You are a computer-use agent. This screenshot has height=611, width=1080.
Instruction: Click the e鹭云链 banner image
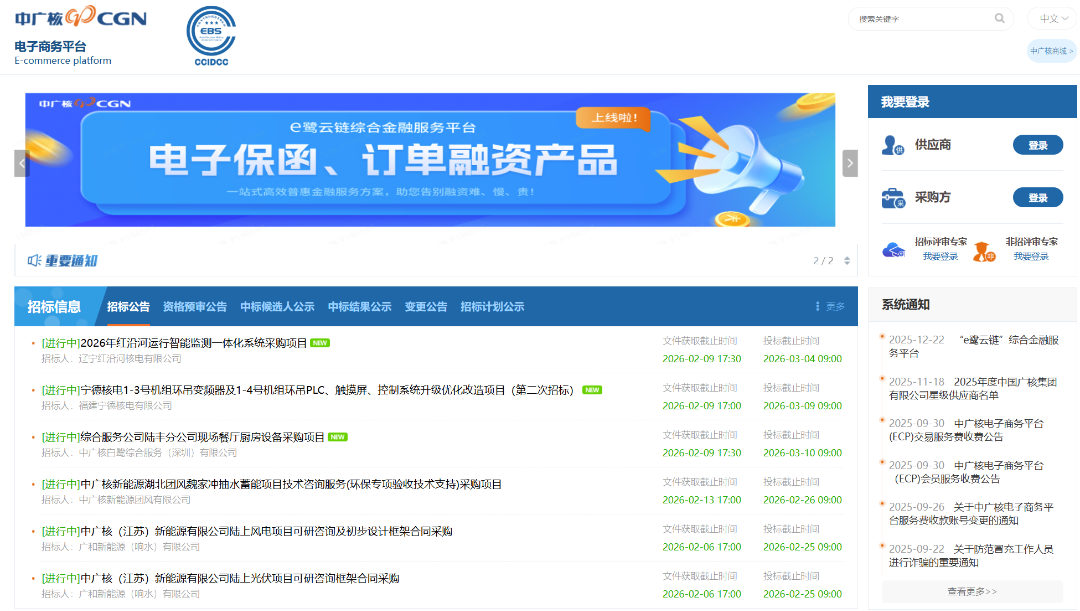tap(430, 160)
